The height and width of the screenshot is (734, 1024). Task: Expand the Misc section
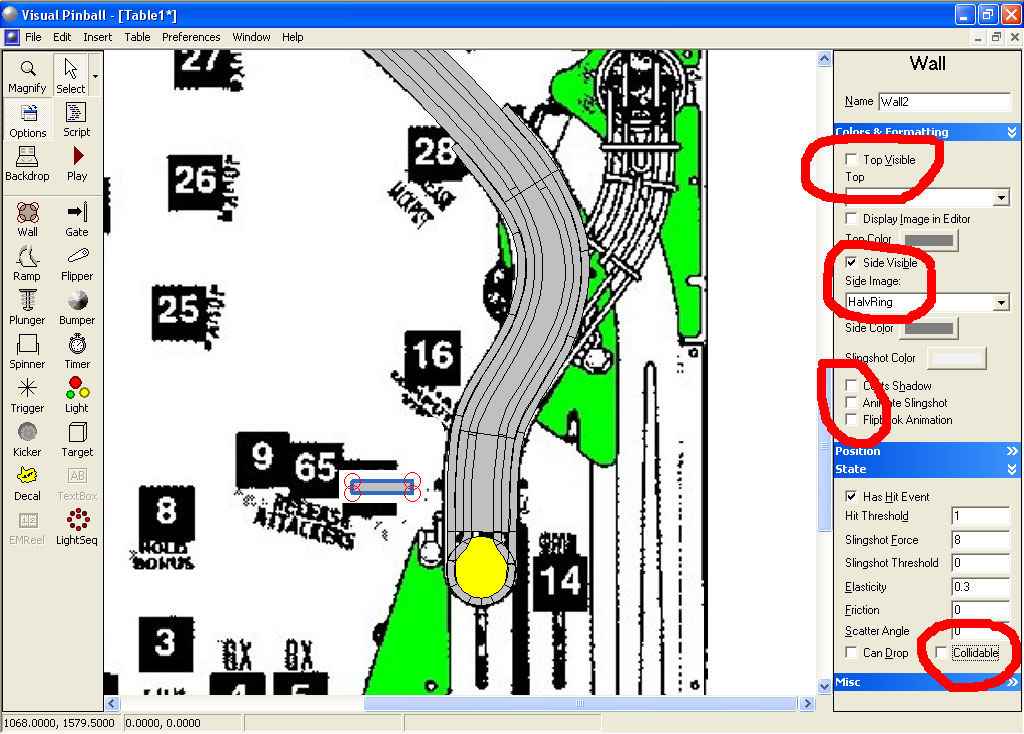[926, 682]
